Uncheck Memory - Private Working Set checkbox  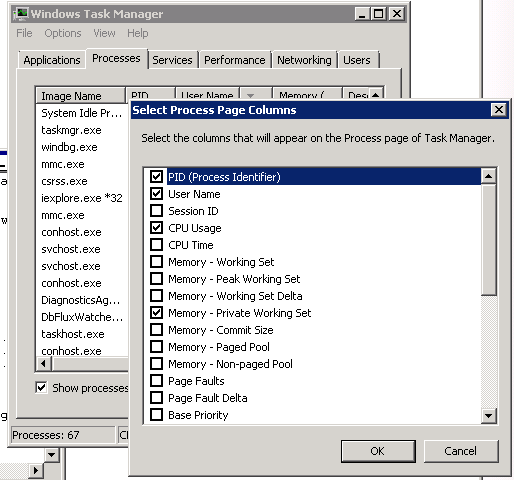156,313
